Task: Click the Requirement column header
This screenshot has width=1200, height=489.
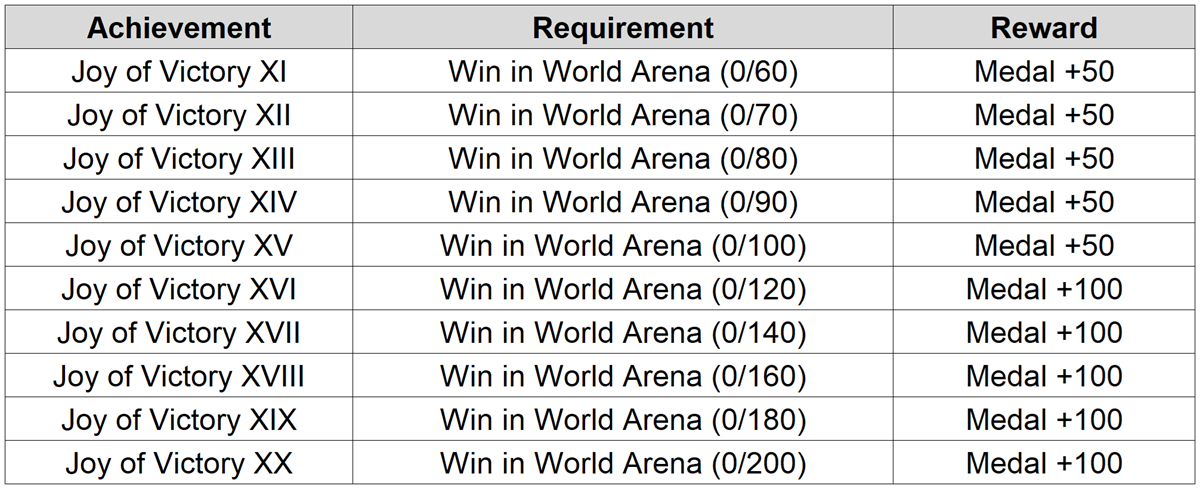Action: coord(623,28)
